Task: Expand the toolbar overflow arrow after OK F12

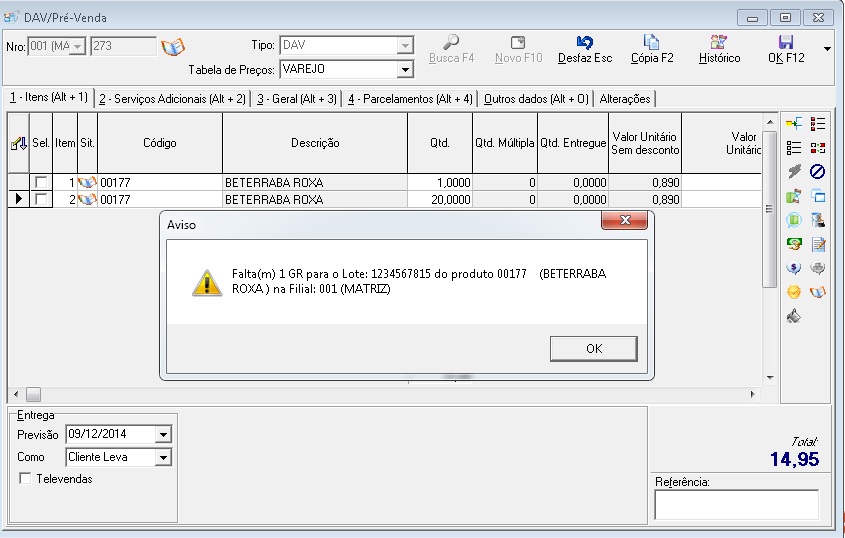Action: point(827,49)
